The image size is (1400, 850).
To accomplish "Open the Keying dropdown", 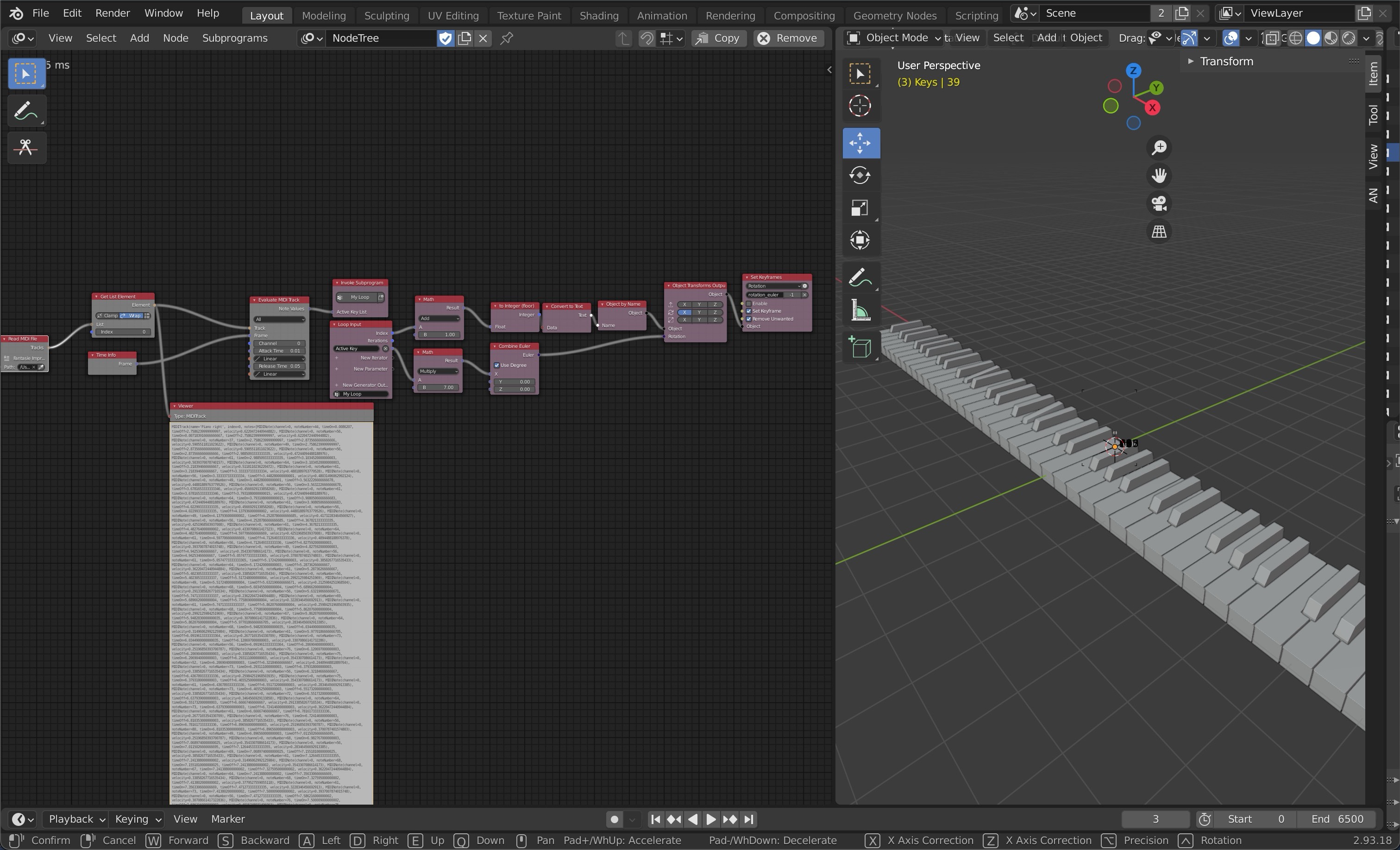I will point(138,819).
